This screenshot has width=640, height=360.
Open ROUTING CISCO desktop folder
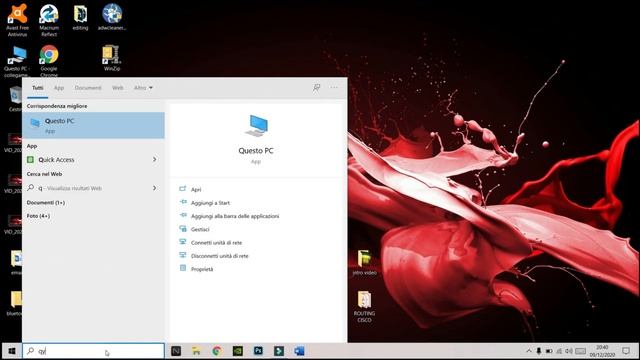(364, 306)
